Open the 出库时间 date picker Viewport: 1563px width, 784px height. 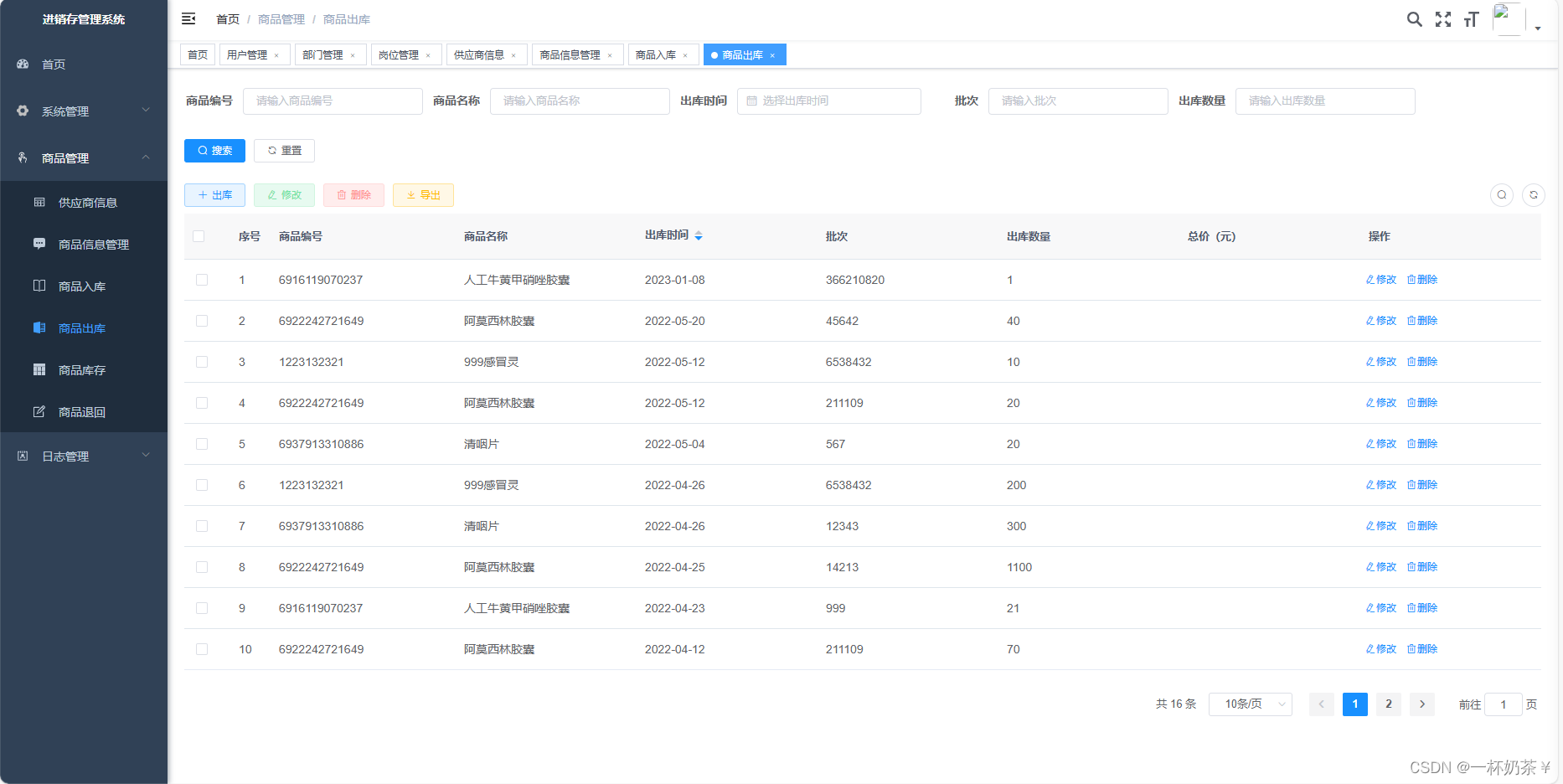(828, 101)
